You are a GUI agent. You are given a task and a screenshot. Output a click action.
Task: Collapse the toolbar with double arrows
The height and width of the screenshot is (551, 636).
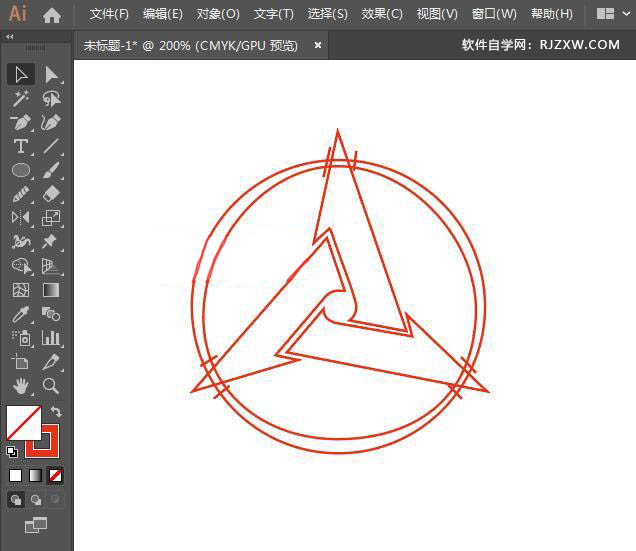click(10, 37)
